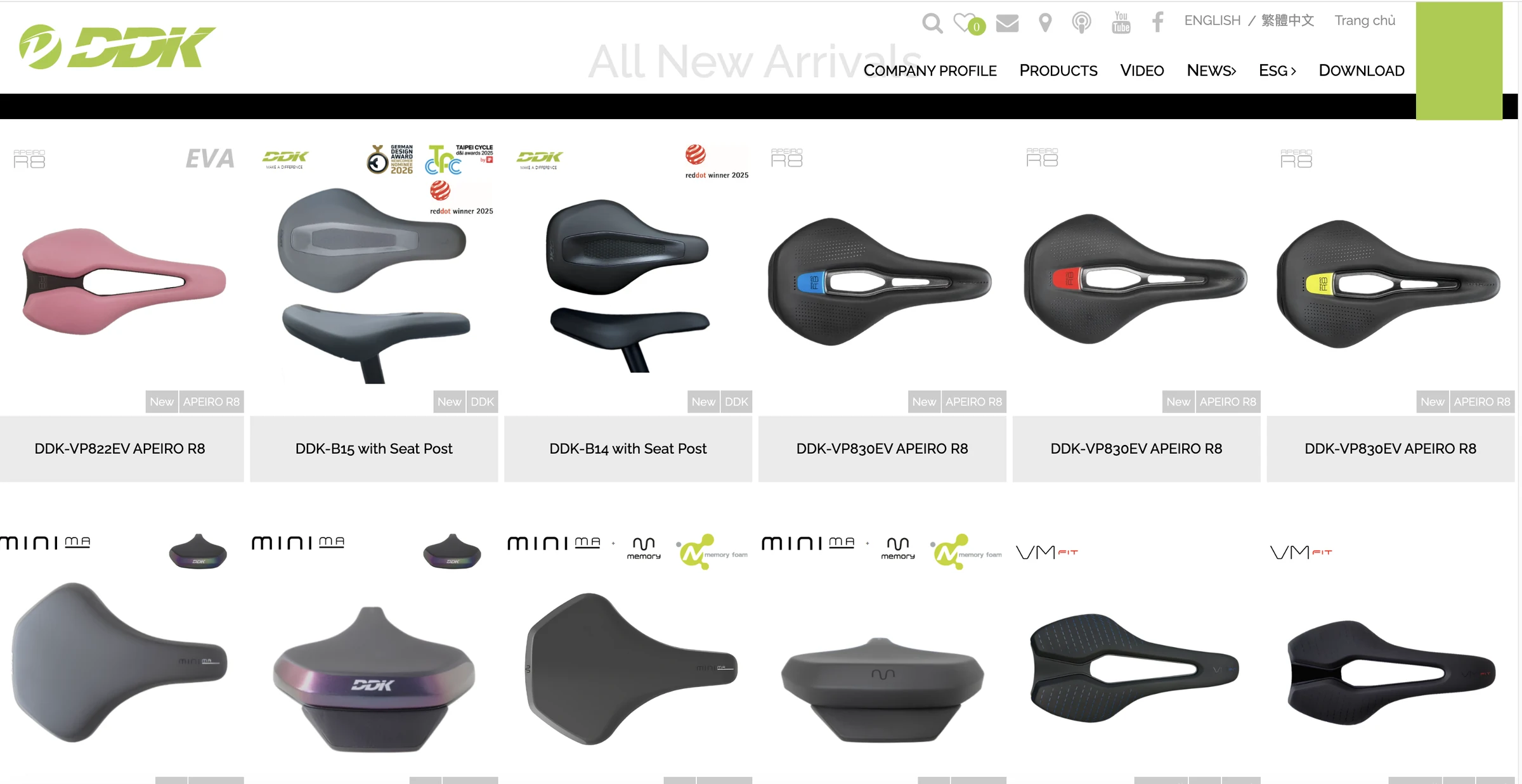Select the blue-accent VP830EV saddle image
Screen dimensions: 1522x784
click(x=880, y=281)
